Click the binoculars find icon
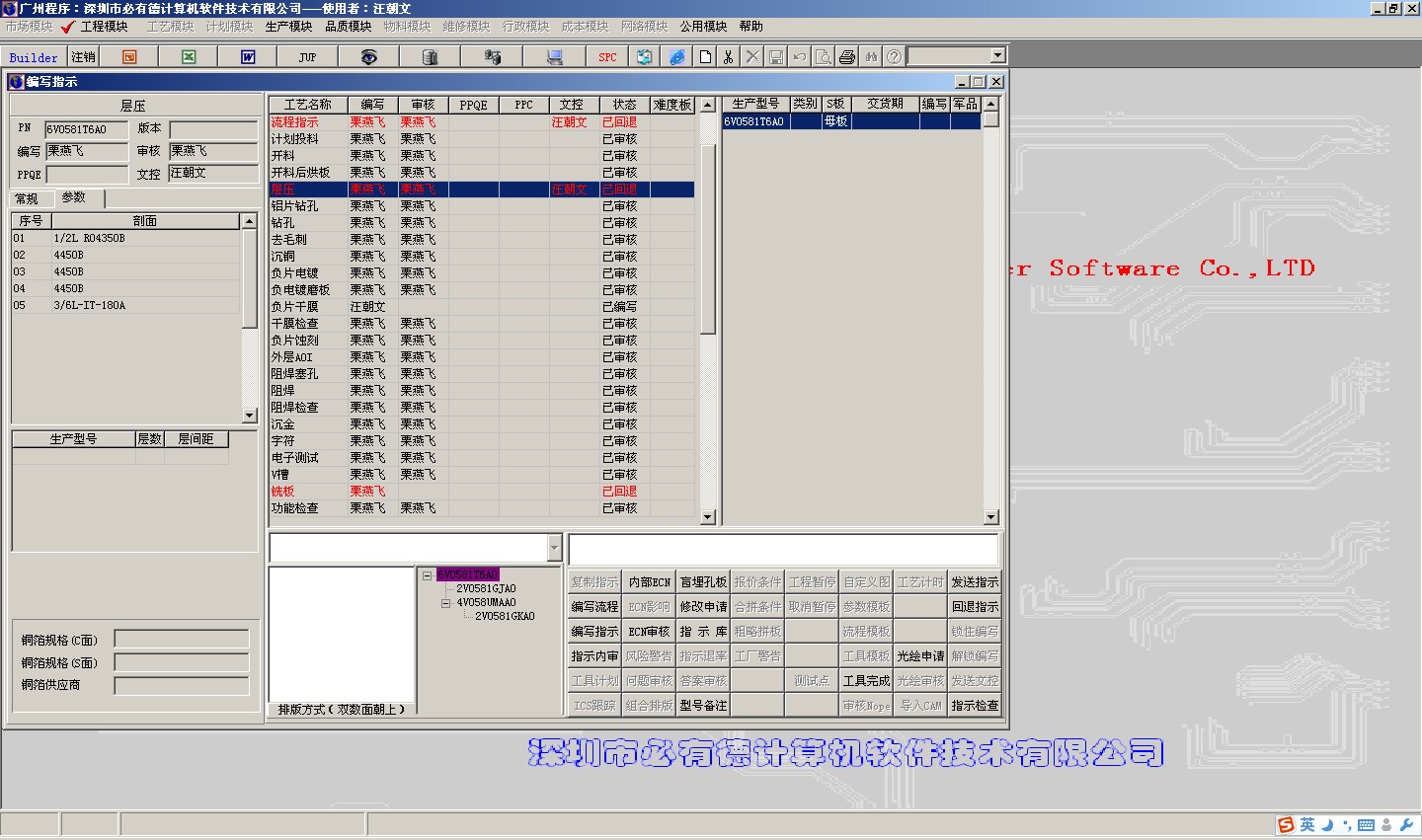Viewport: 1422px width, 840px height. point(871,57)
